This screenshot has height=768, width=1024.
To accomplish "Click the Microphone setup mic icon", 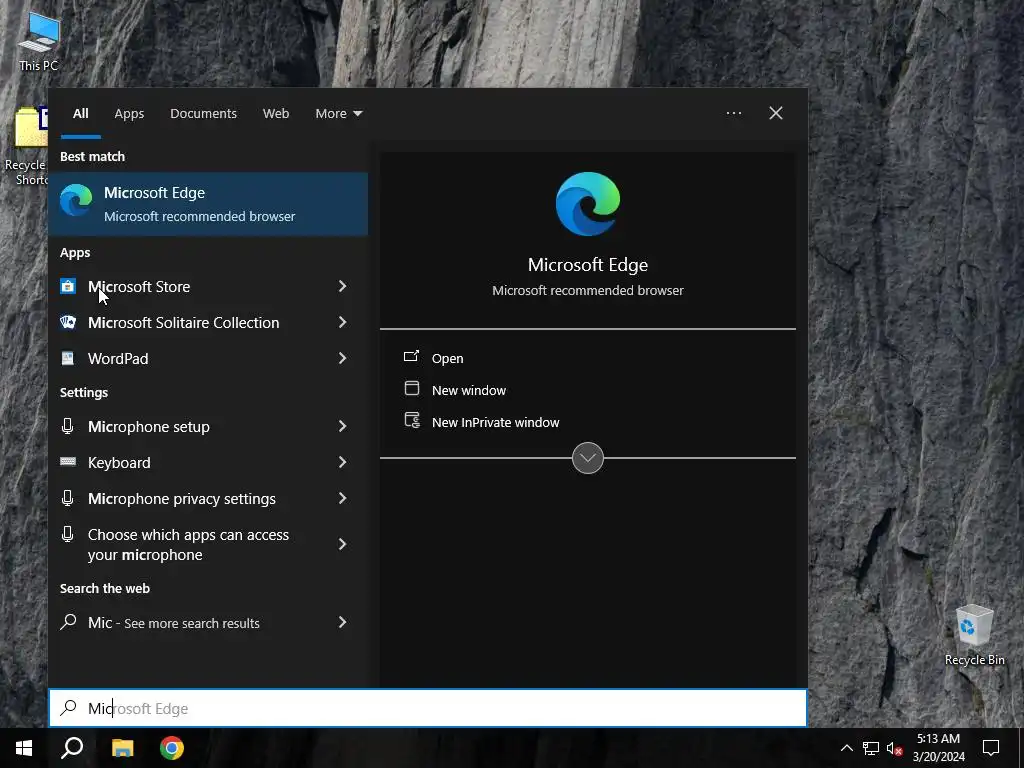I will point(67,426).
